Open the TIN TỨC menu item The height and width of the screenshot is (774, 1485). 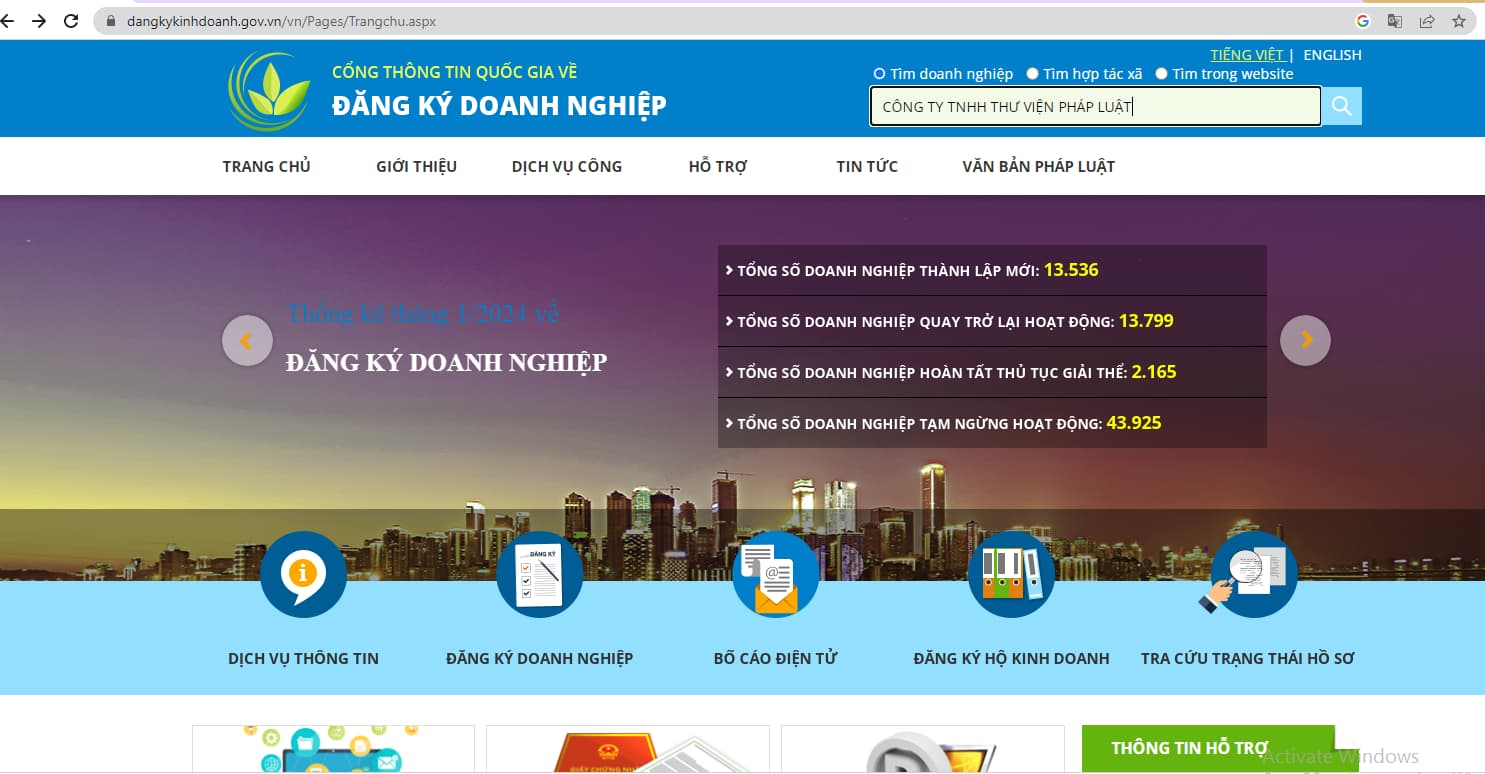(866, 166)
